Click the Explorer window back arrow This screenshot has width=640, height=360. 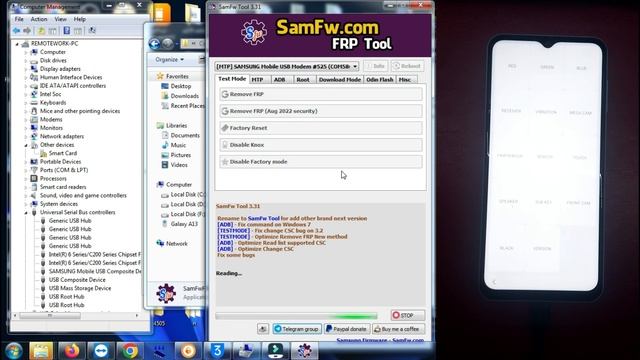point(154,44)
